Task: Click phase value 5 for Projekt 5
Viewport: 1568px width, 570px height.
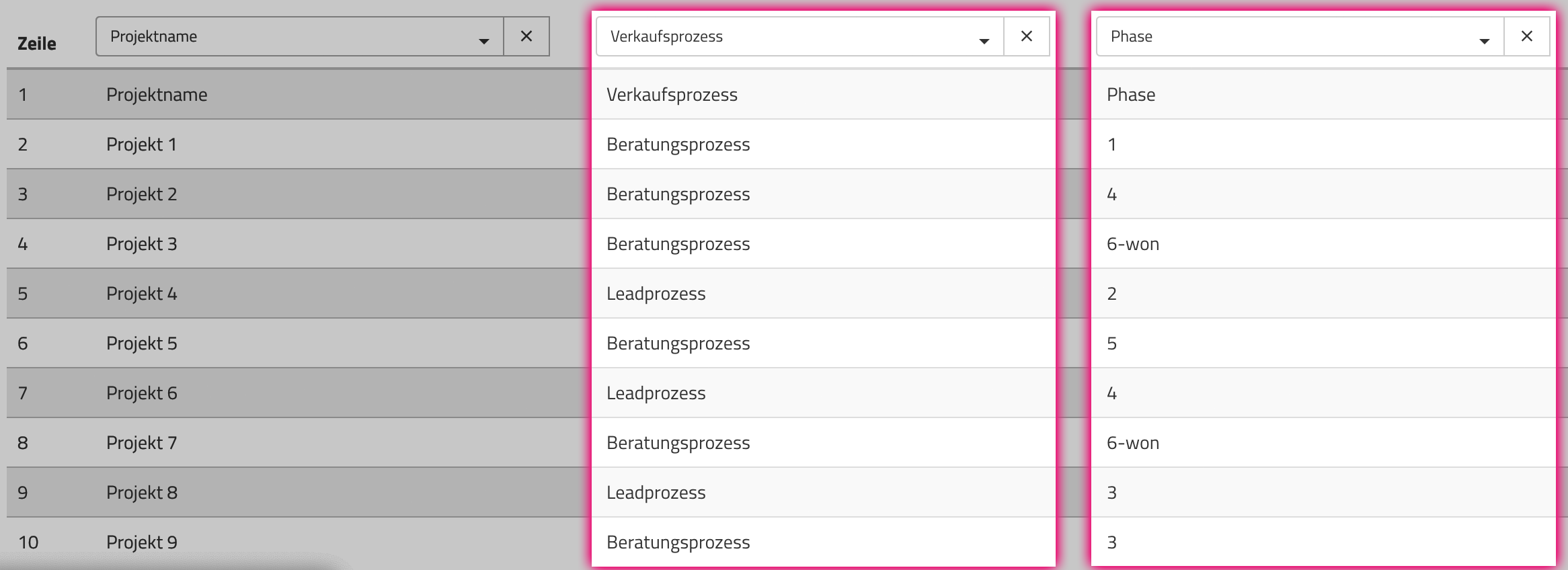Action: tap(1111, 343)
